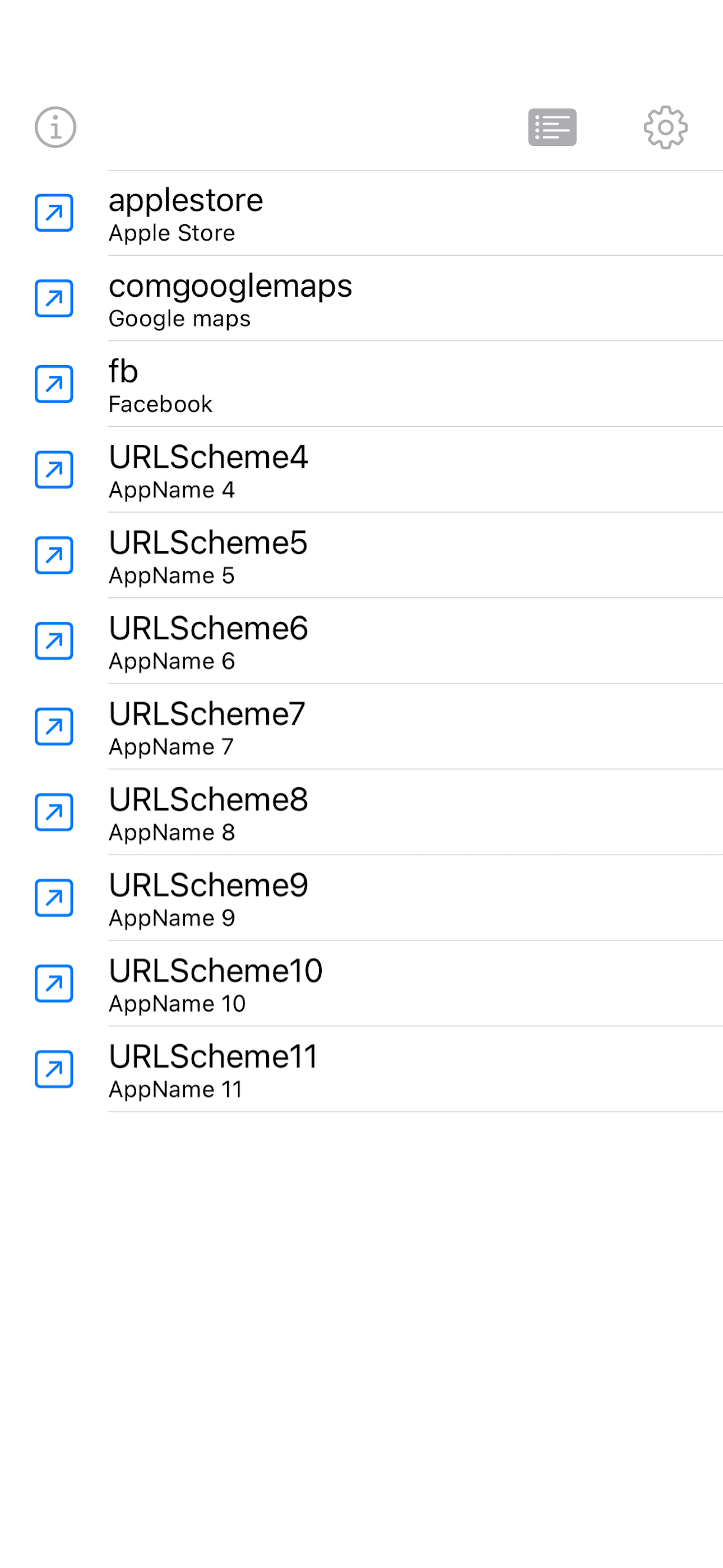Tap the open arrow icon beside URLScheme11

tap(54, 1069)
